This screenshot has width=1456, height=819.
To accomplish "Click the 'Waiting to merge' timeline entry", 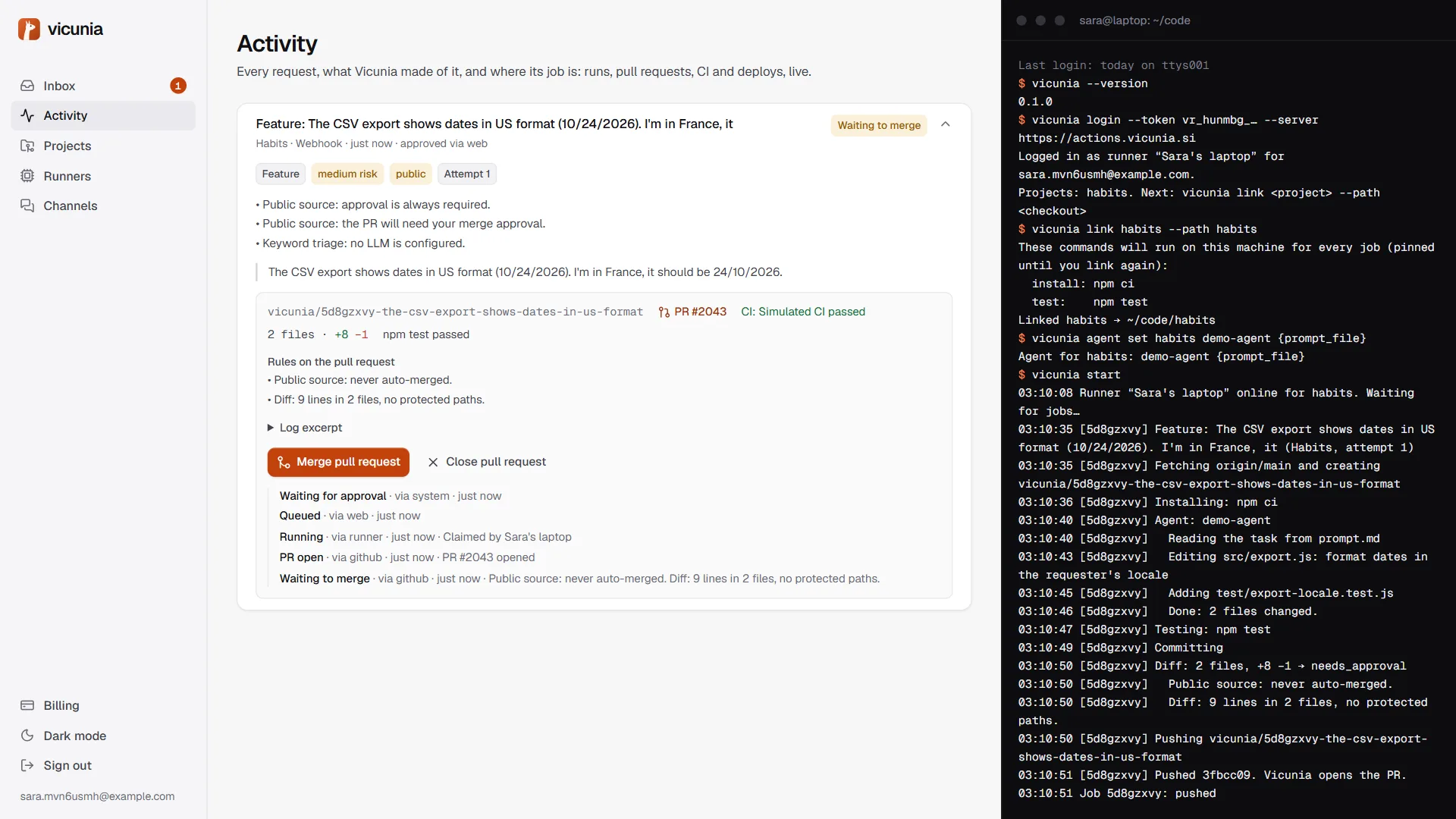I will [579, 579].
